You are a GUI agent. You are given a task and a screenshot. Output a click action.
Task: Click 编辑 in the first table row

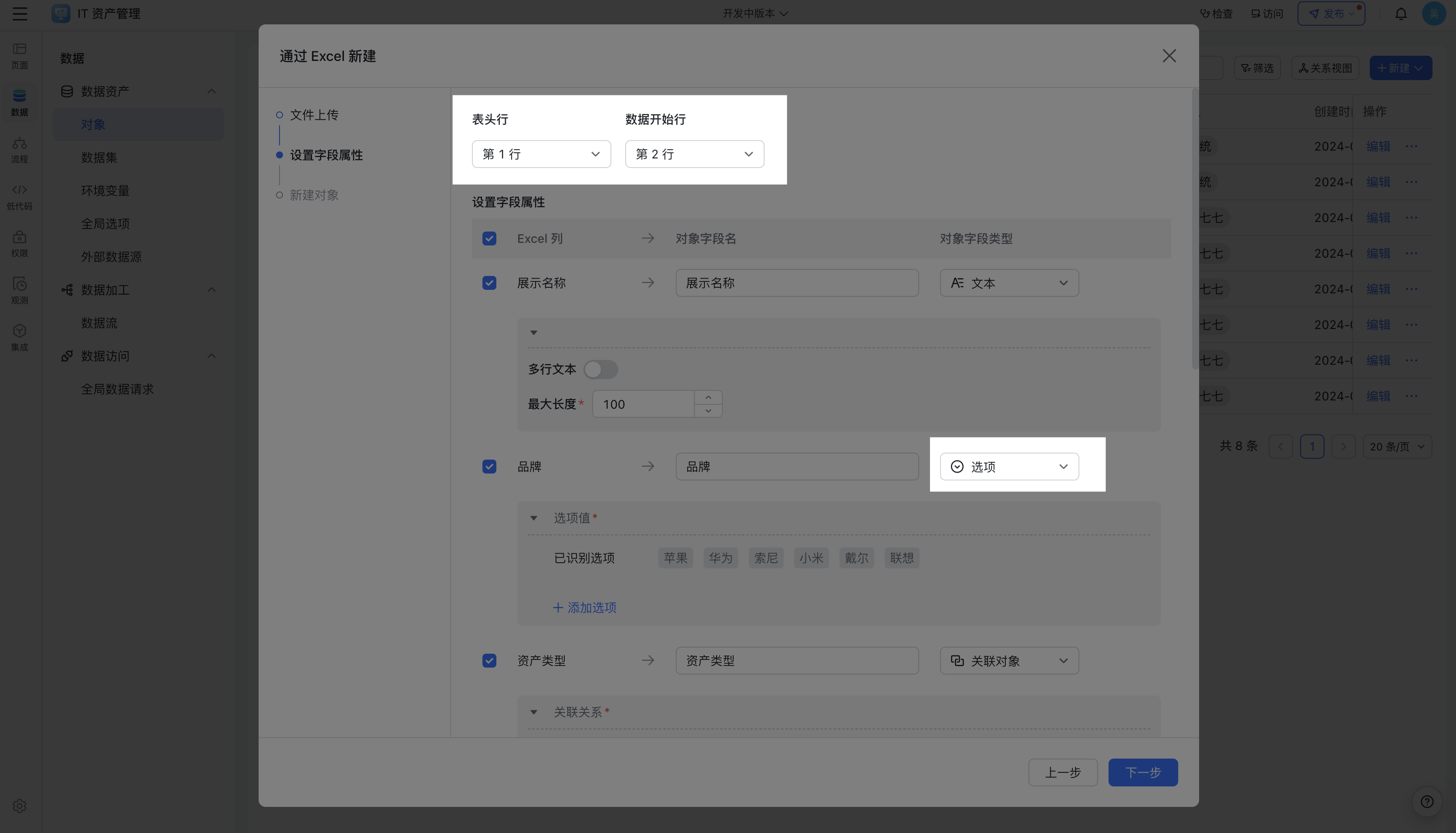(1378, 146)
